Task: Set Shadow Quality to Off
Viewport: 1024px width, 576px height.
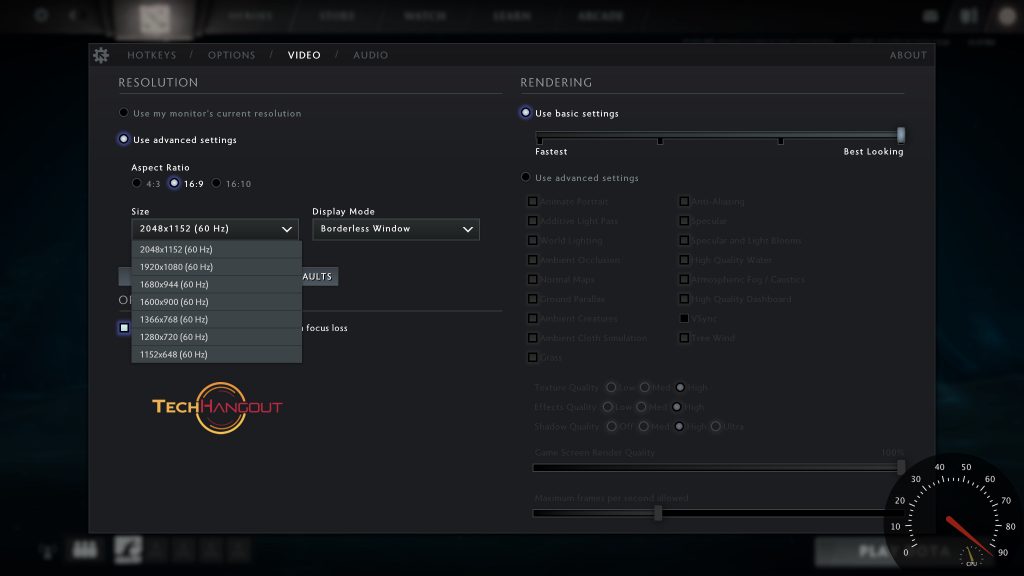Action: [611, 426]
